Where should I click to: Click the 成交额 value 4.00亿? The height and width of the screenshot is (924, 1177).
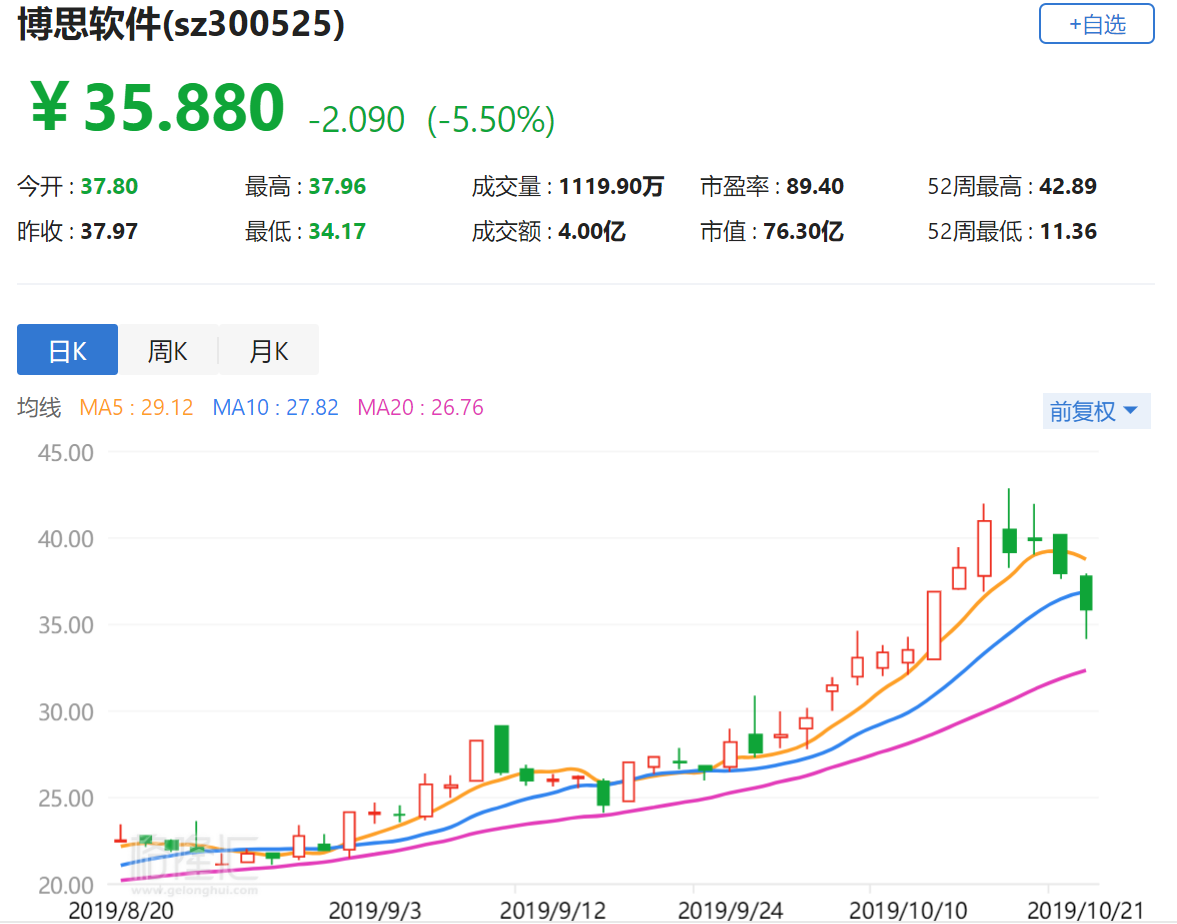[x=592, y=231]
